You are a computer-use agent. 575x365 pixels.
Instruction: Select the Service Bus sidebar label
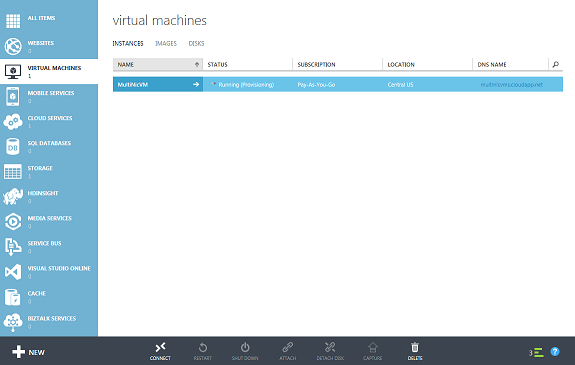pyautogui.click(x=44, y=243)
